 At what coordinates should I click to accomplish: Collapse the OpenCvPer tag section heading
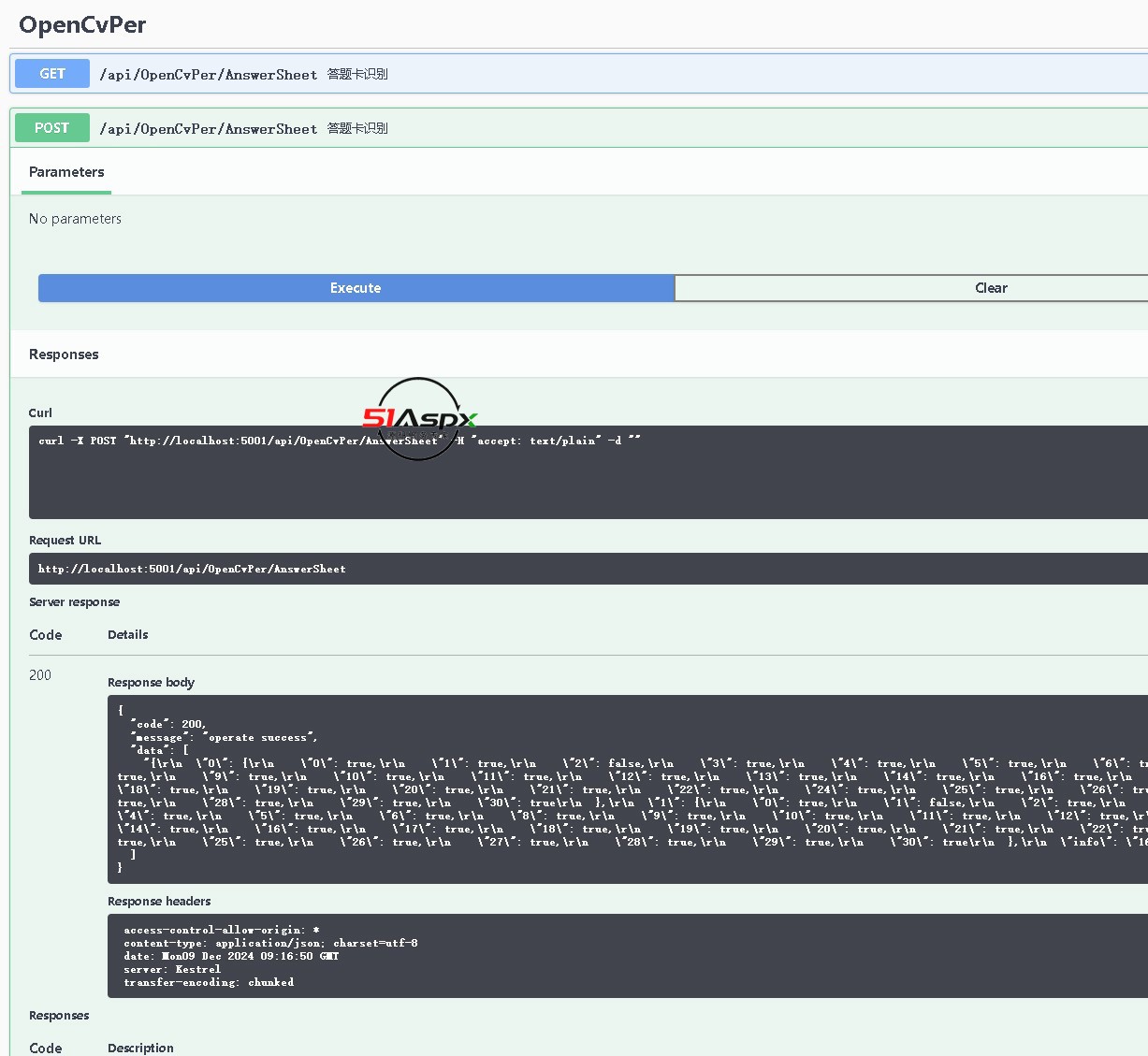pyautogui.click(x=82, y=25)
